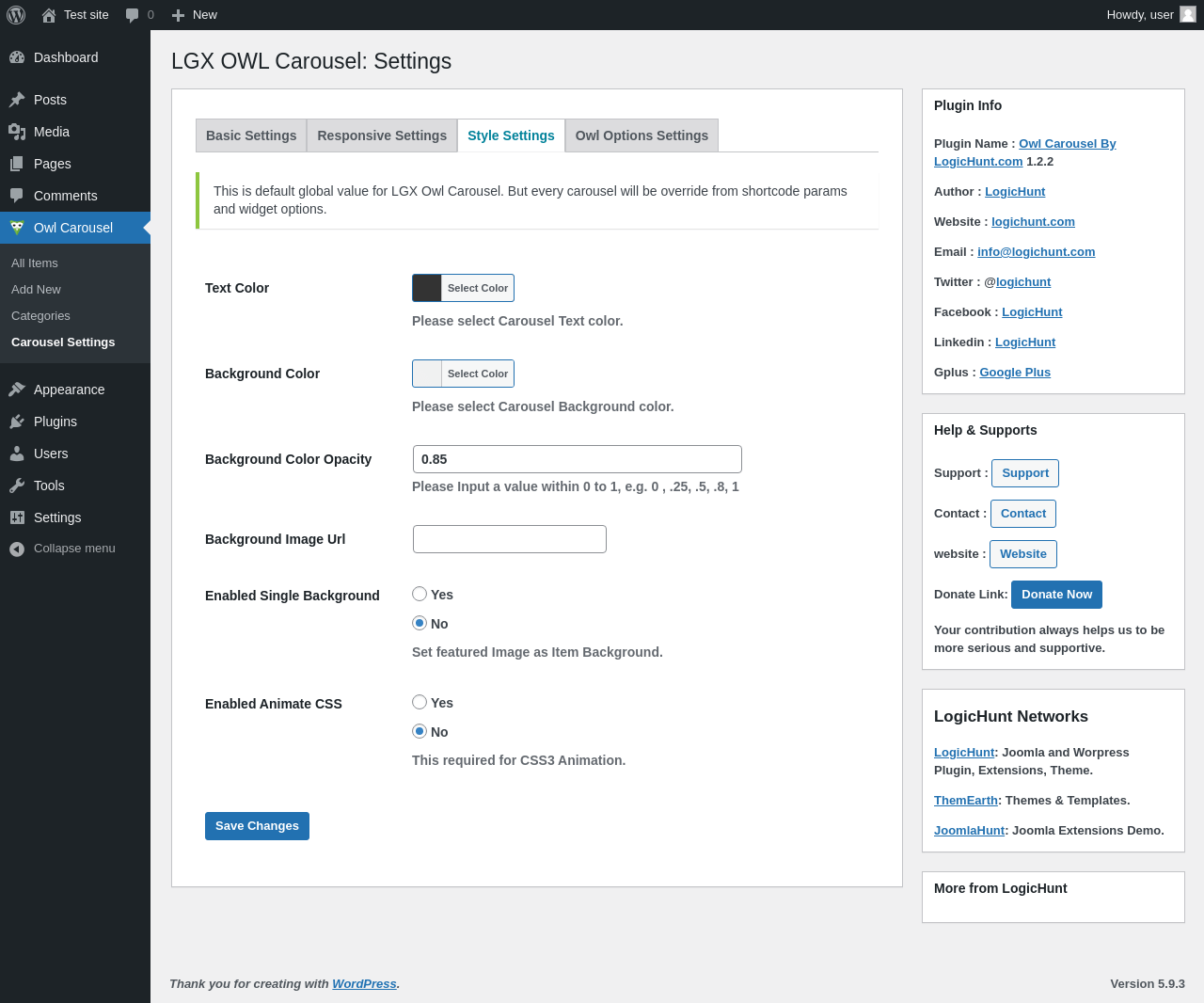The width and height of the screenshot is (1204, 1003).
Task: Click the Background Color Opacity field
Action: click(x=578, y=459)
